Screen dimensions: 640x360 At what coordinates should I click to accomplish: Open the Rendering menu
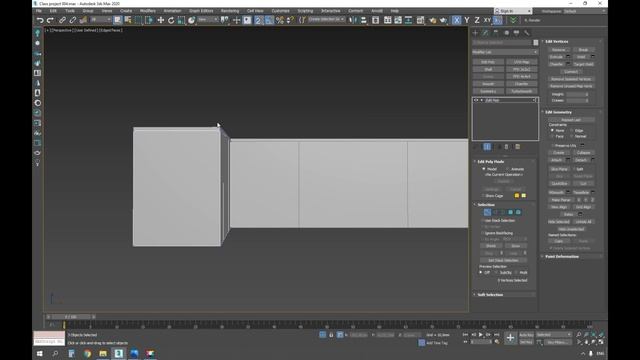230,11
